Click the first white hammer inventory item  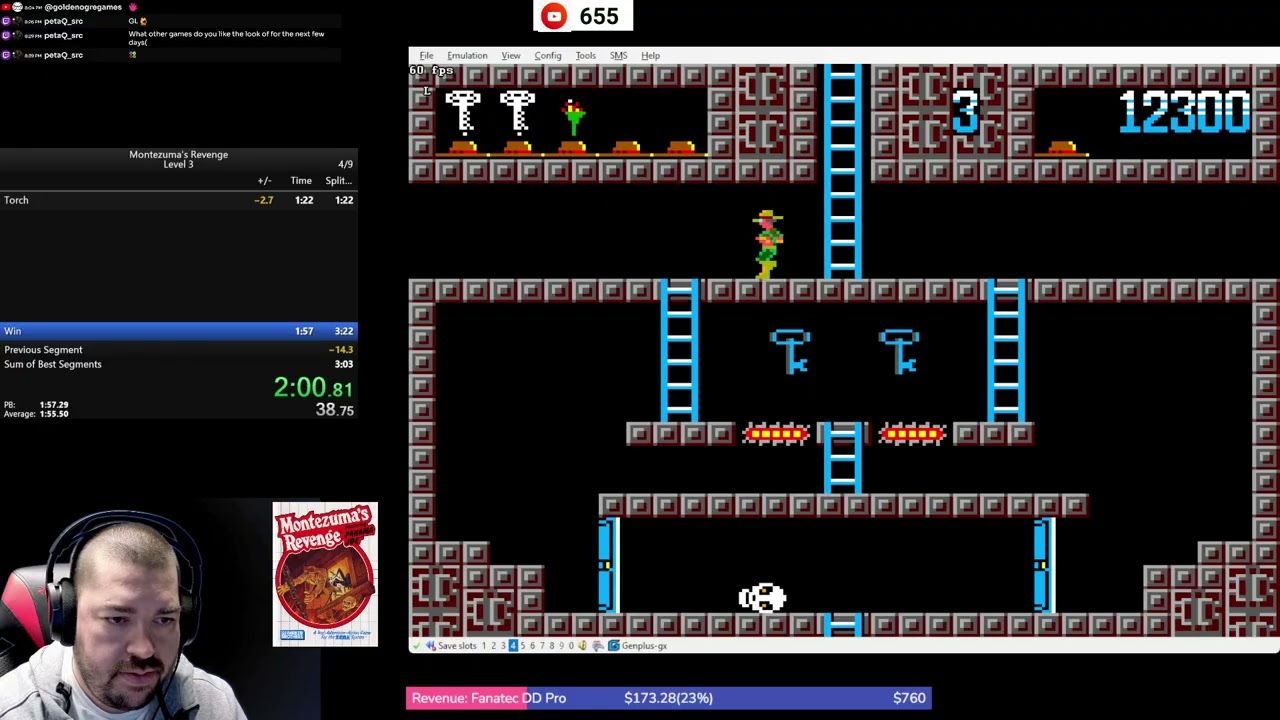coord(463,111)
